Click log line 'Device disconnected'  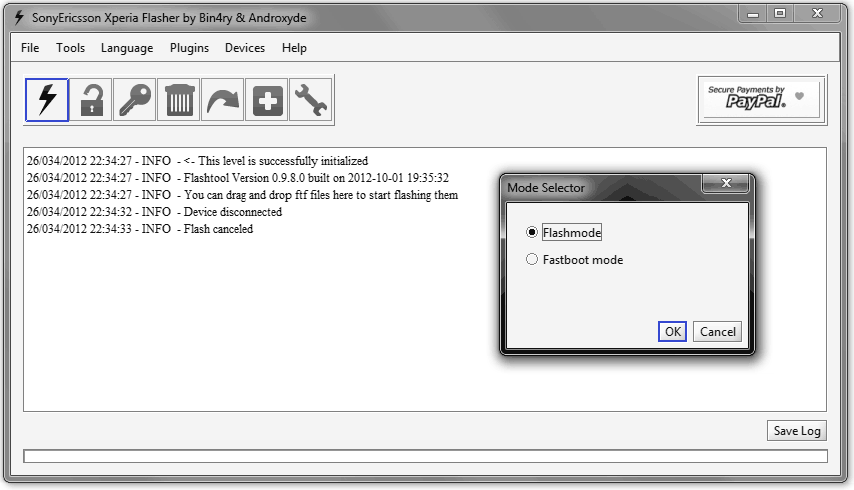[x=154, y=212]
